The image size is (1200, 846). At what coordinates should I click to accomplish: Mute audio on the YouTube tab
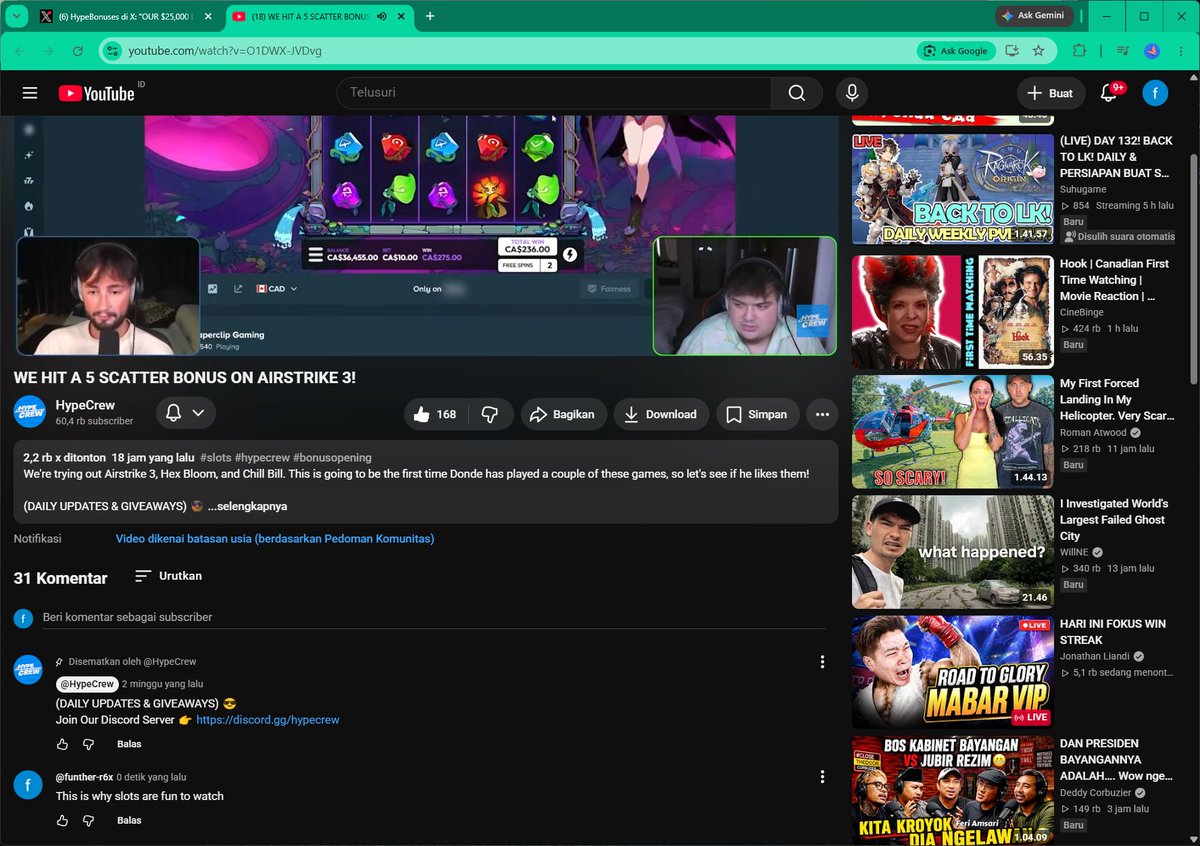tap(381, 16)
